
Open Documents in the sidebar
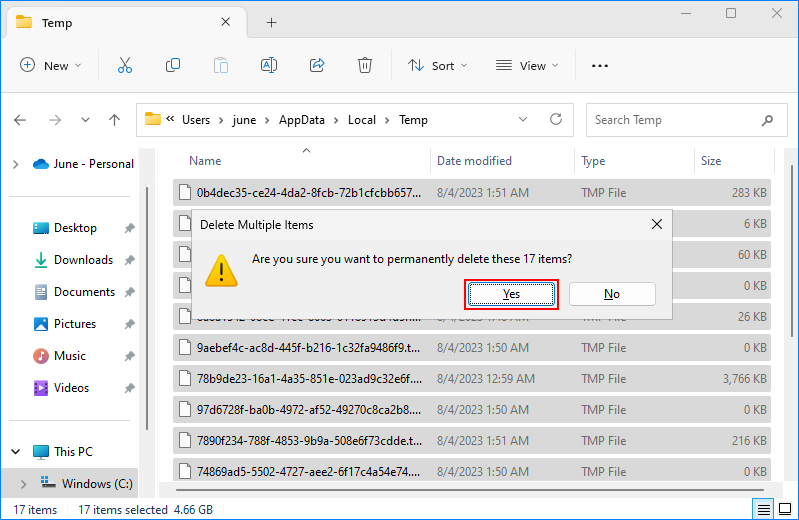75,292
